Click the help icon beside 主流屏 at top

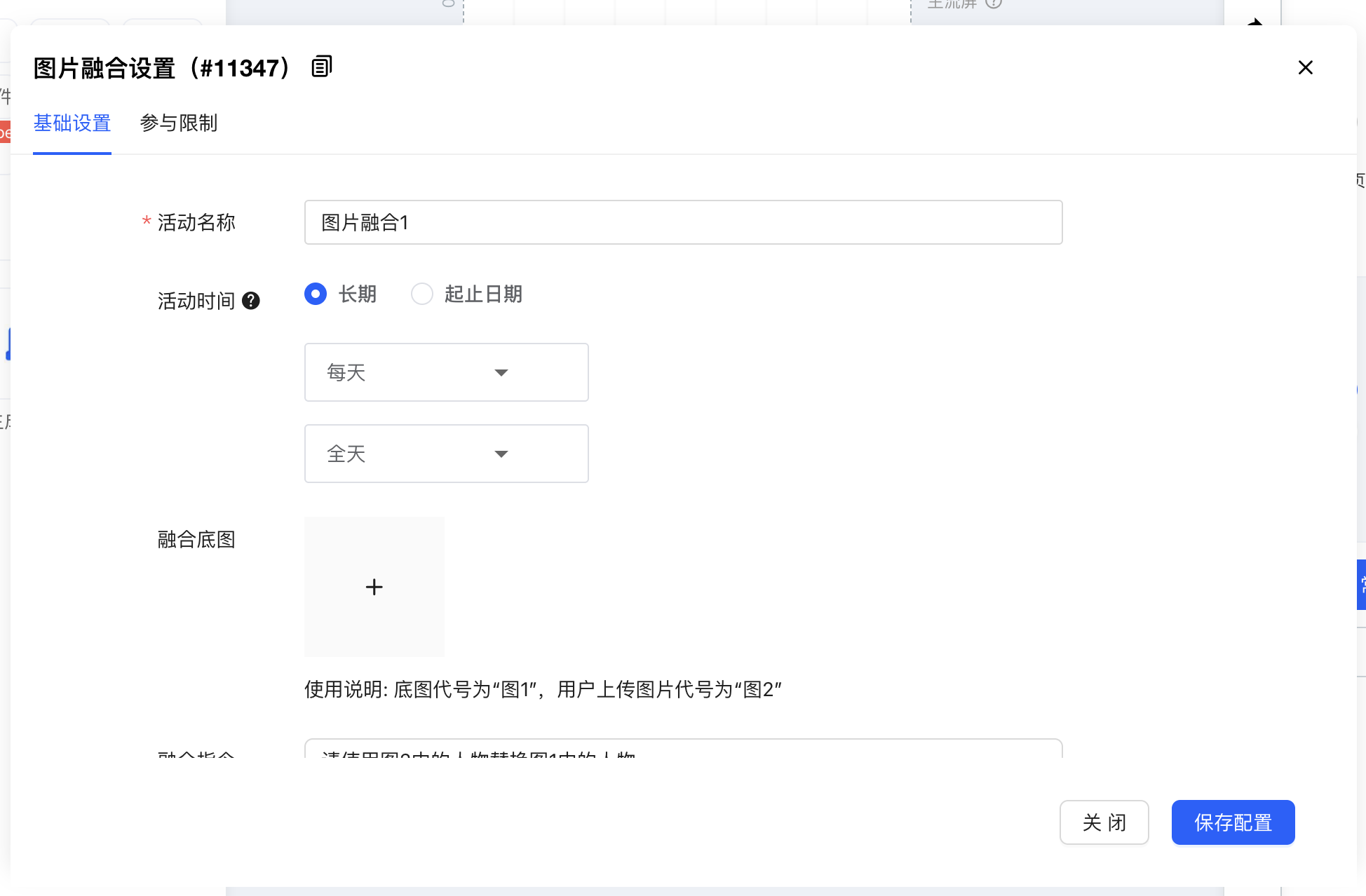993,4
